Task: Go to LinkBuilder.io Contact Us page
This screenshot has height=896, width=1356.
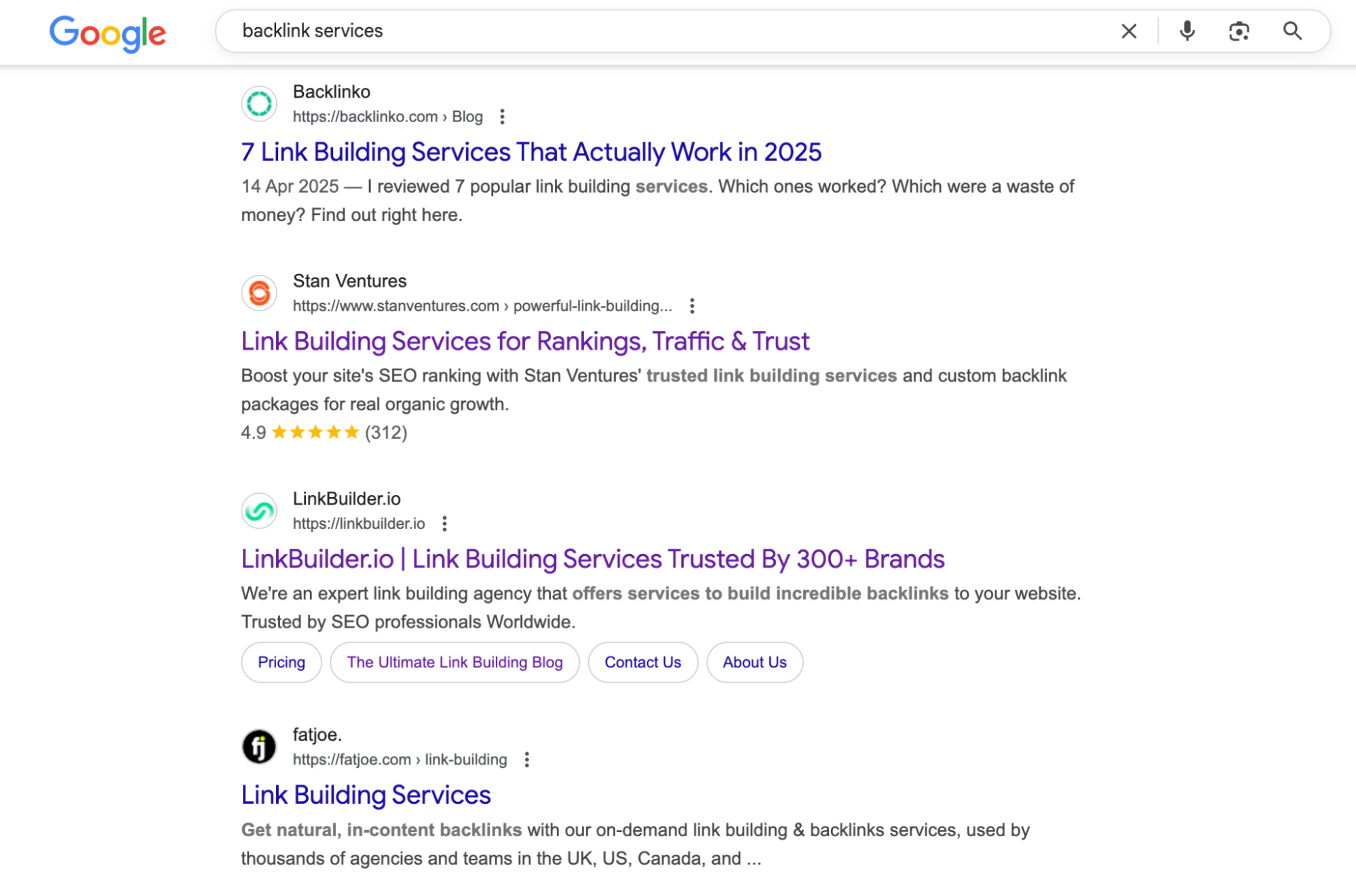Action: point(642,662)
